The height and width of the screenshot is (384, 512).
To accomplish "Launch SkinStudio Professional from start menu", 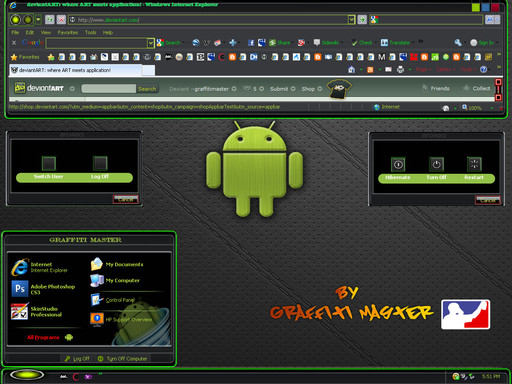I will (x=19, y=311).
